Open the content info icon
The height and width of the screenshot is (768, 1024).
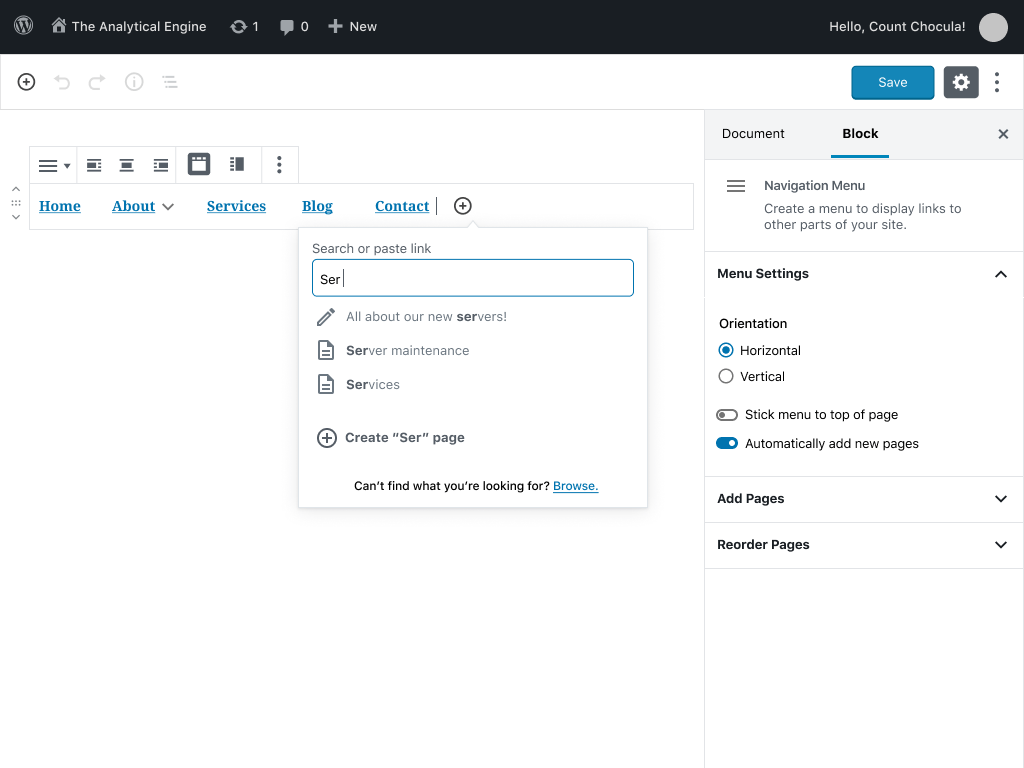(134, 82)
